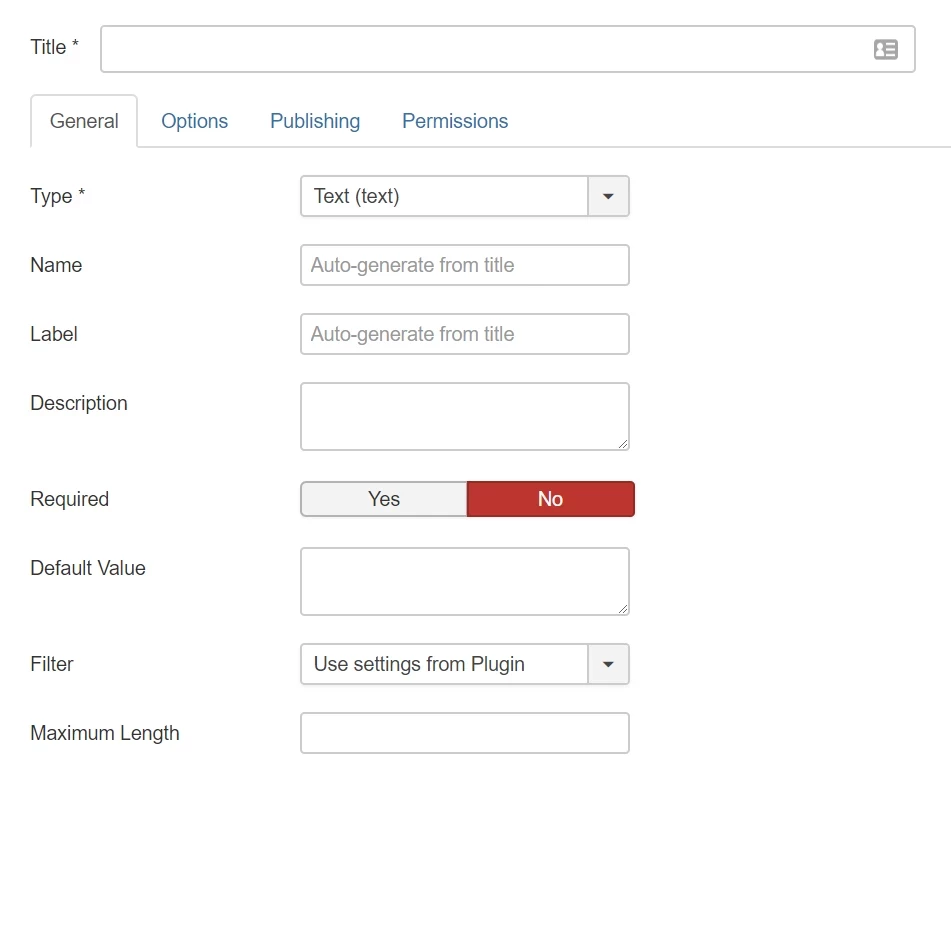The height and width of the screenshot is (943, 951).
Task: Click the contact card icon in Title field
Action: (x=885, y=49)
